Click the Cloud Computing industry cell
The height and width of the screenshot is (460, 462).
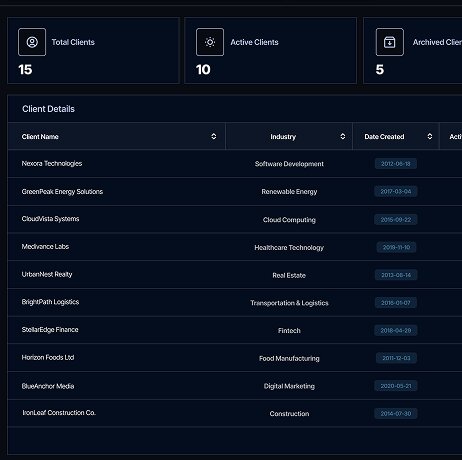(289, 220)
